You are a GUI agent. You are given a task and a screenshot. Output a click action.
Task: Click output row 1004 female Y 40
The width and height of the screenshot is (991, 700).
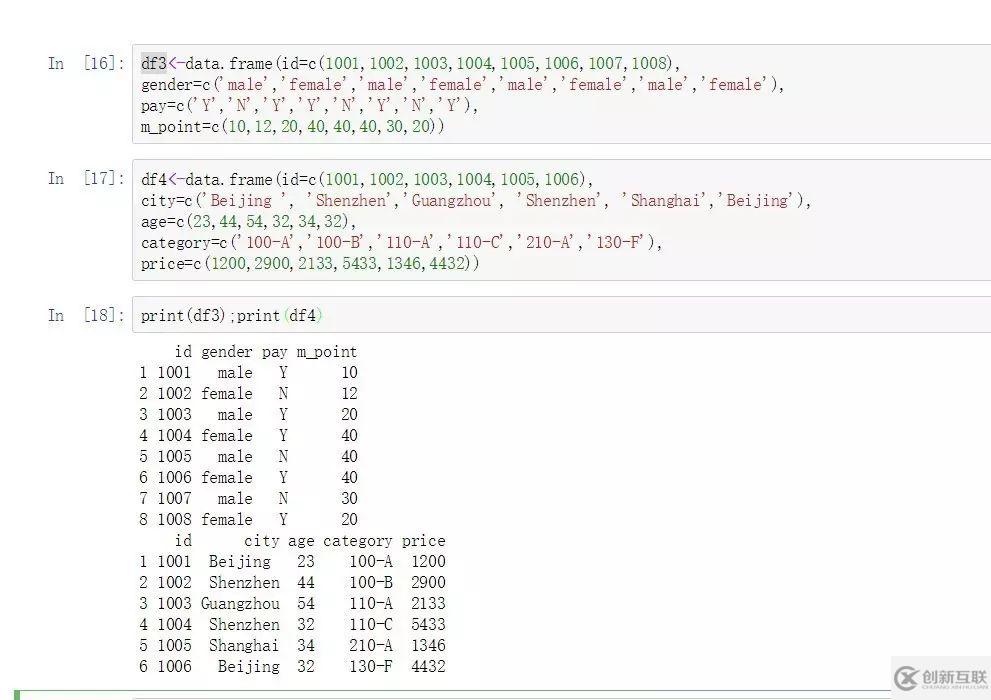248,435
